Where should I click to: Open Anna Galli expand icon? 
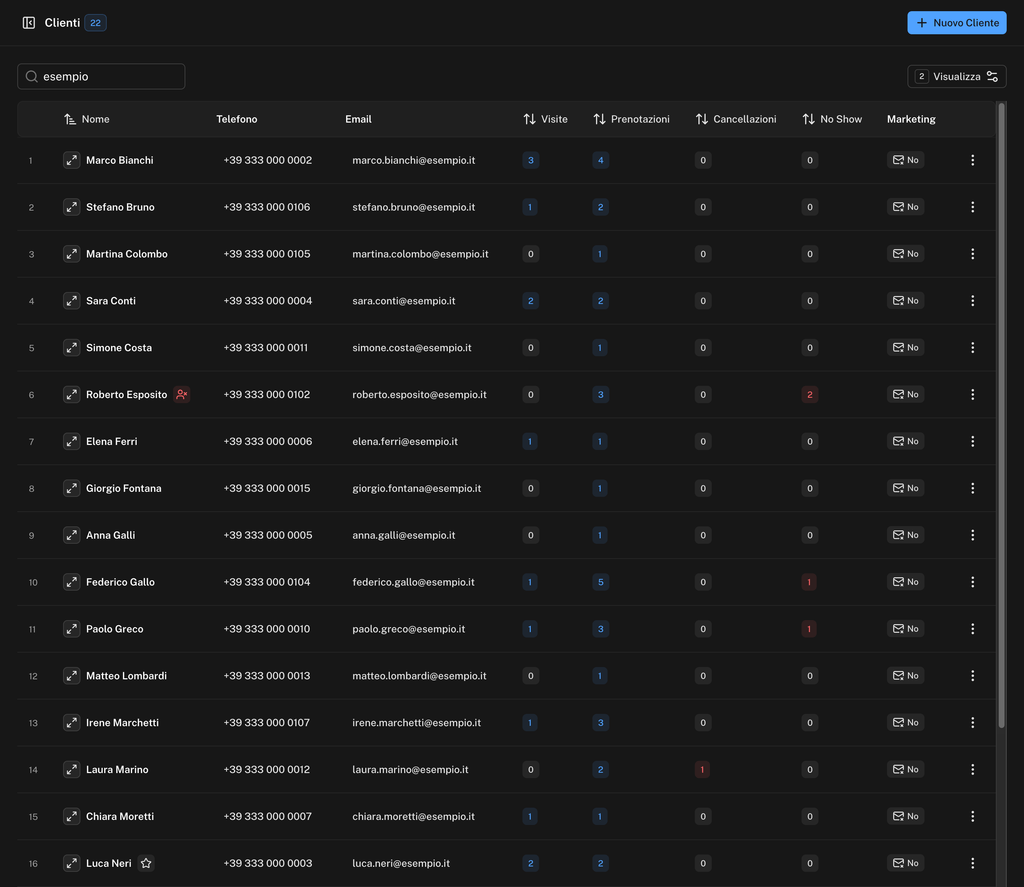[x=71, y=535]
